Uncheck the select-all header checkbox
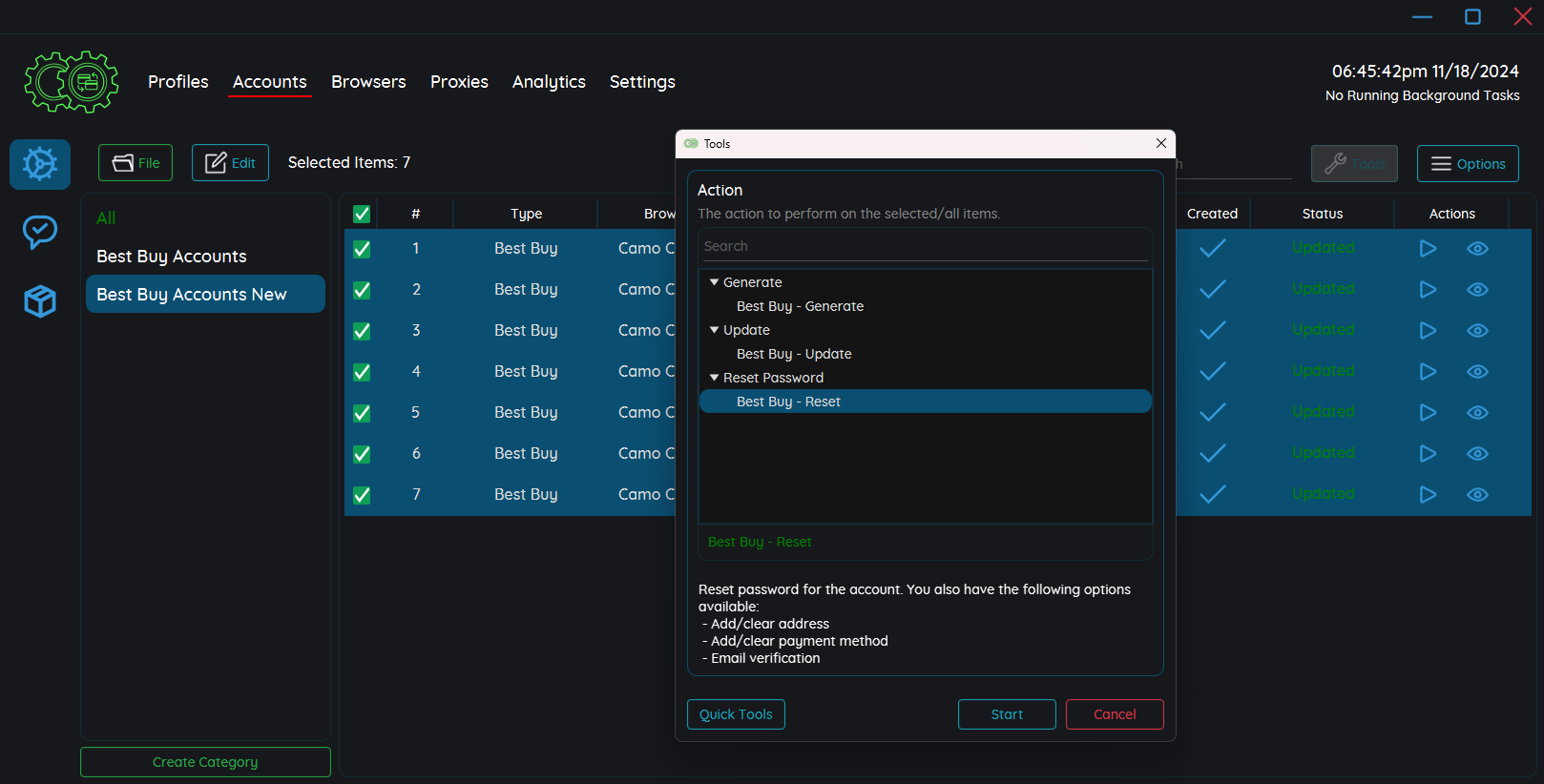 coord(362,215)
